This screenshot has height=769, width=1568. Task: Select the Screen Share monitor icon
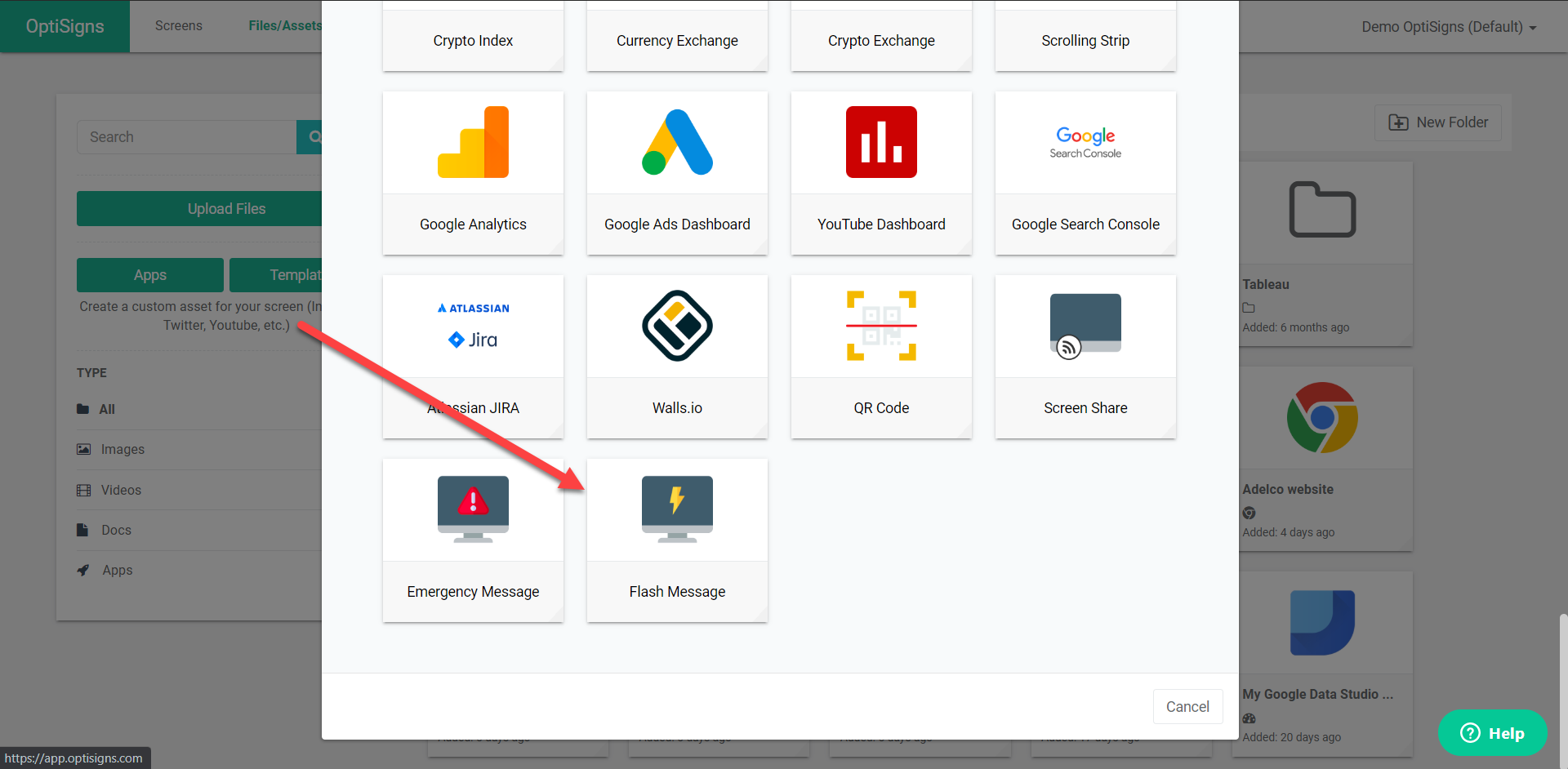(x=1085, y=326)
